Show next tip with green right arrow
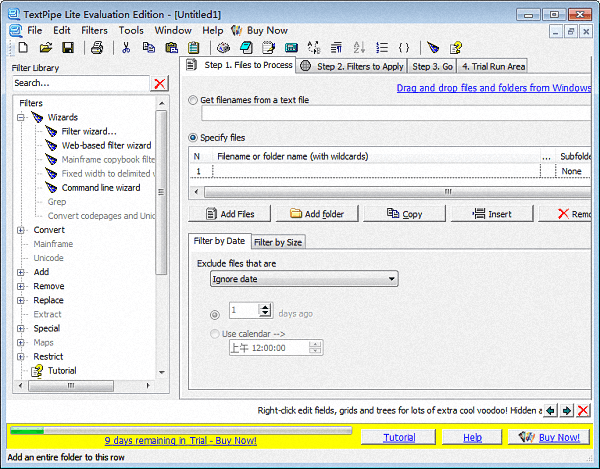The height and width of the screenshot is (469, 600). (566, 410)
